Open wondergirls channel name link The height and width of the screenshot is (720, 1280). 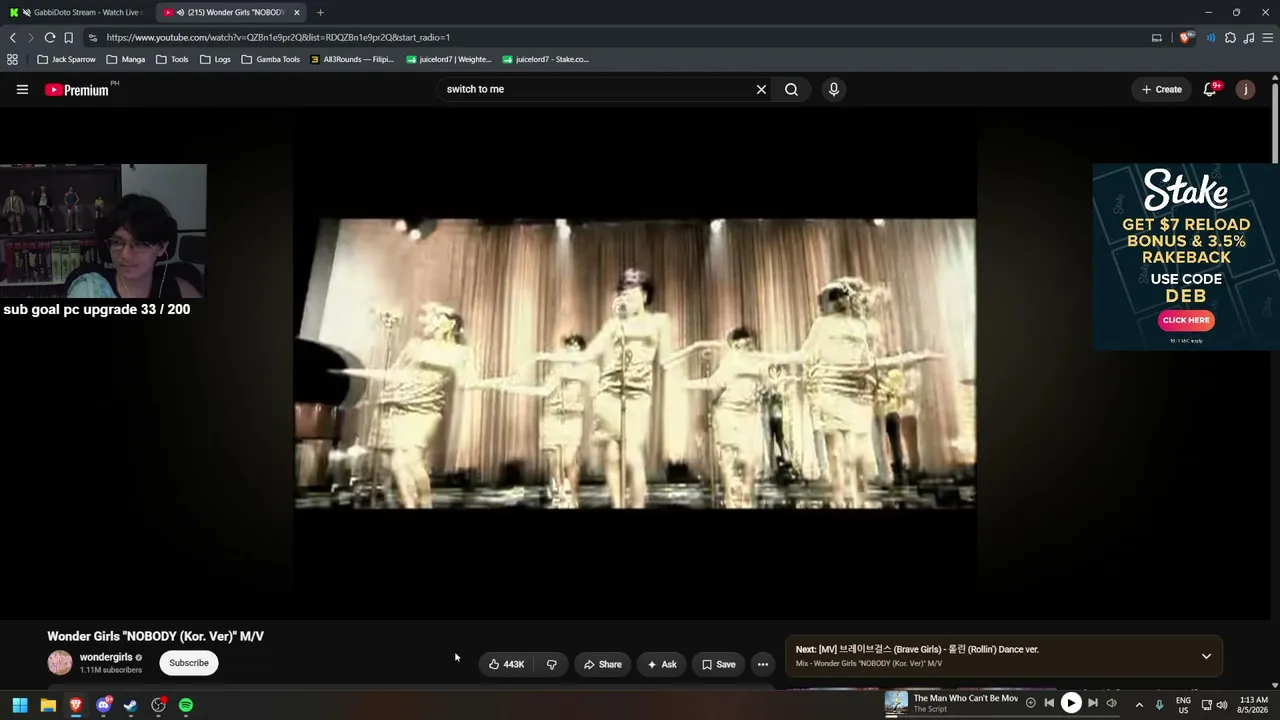click(106, 657)
